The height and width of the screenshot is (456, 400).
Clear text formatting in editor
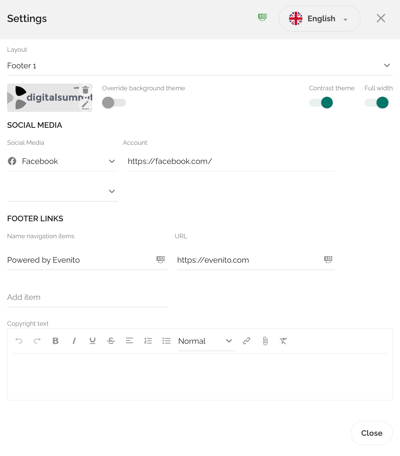[x=283, y=341]
